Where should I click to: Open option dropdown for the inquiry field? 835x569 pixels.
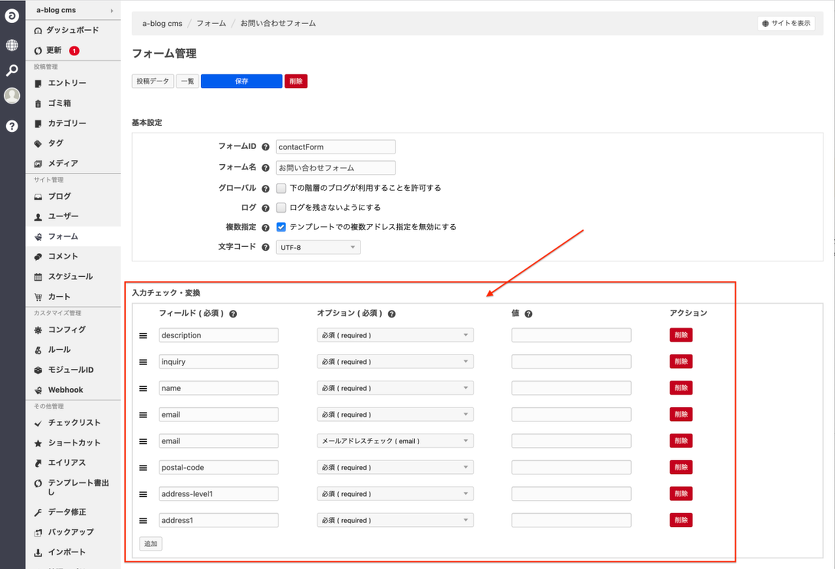tap(395, 362)
